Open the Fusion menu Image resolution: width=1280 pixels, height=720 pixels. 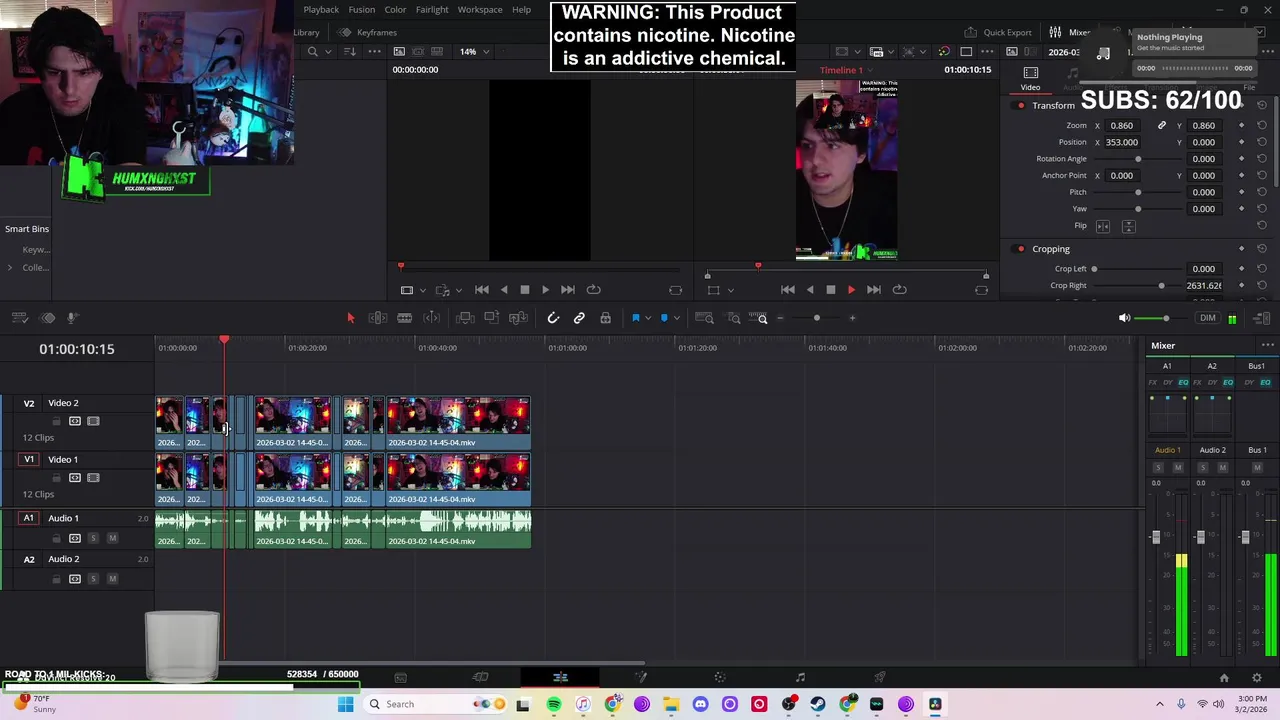(x=362, y=9)
